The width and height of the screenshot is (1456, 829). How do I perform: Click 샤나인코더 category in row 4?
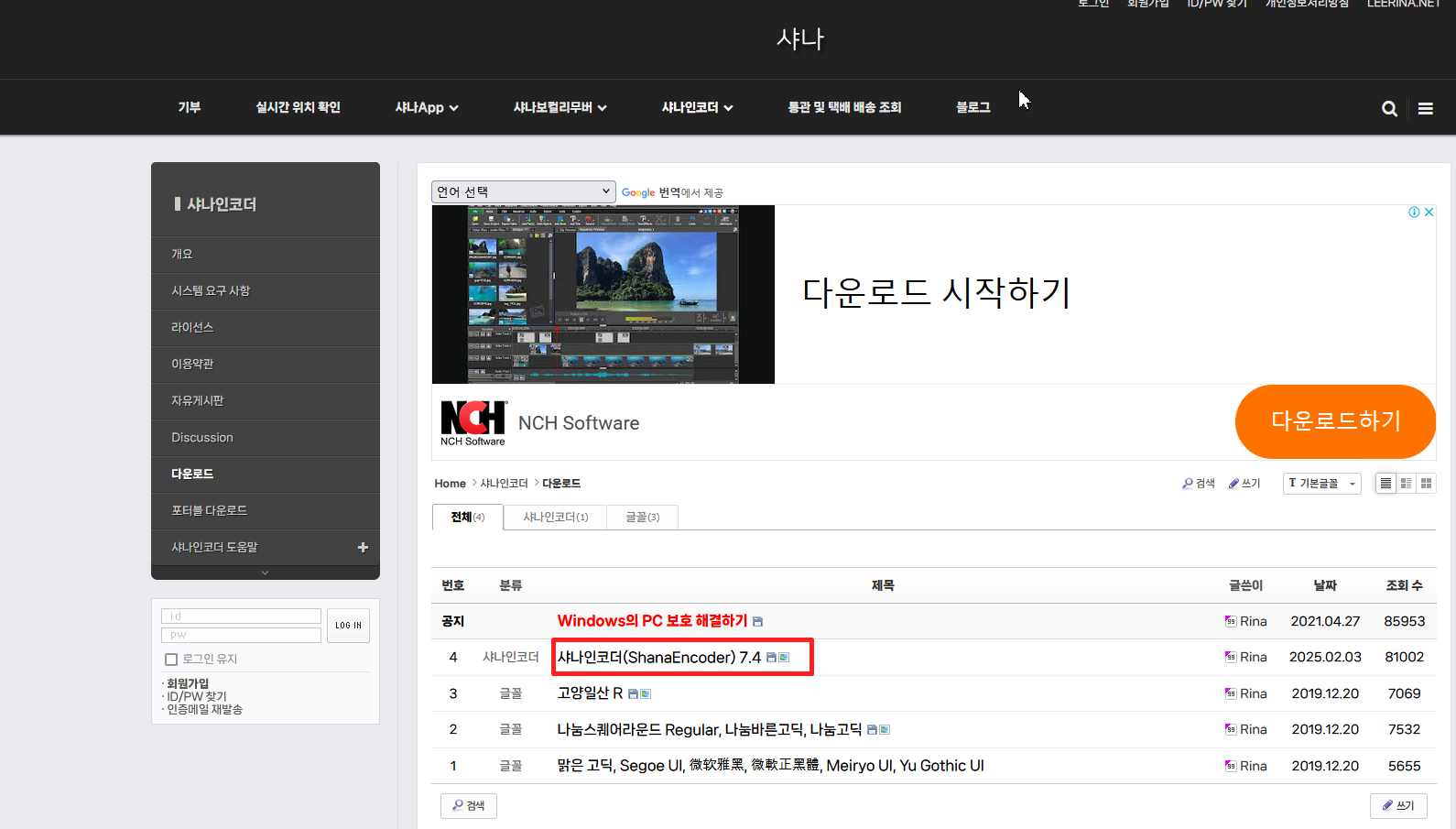511,657
